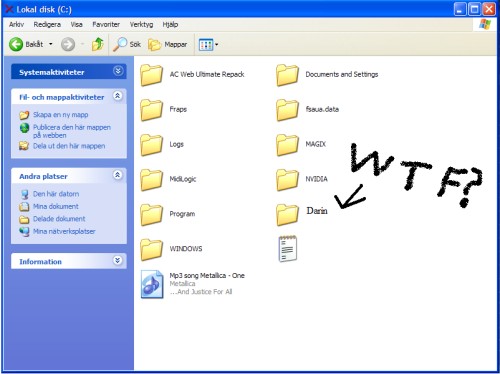
Task: Click the Dela ut shared folder icon
Action: point(24,146)
